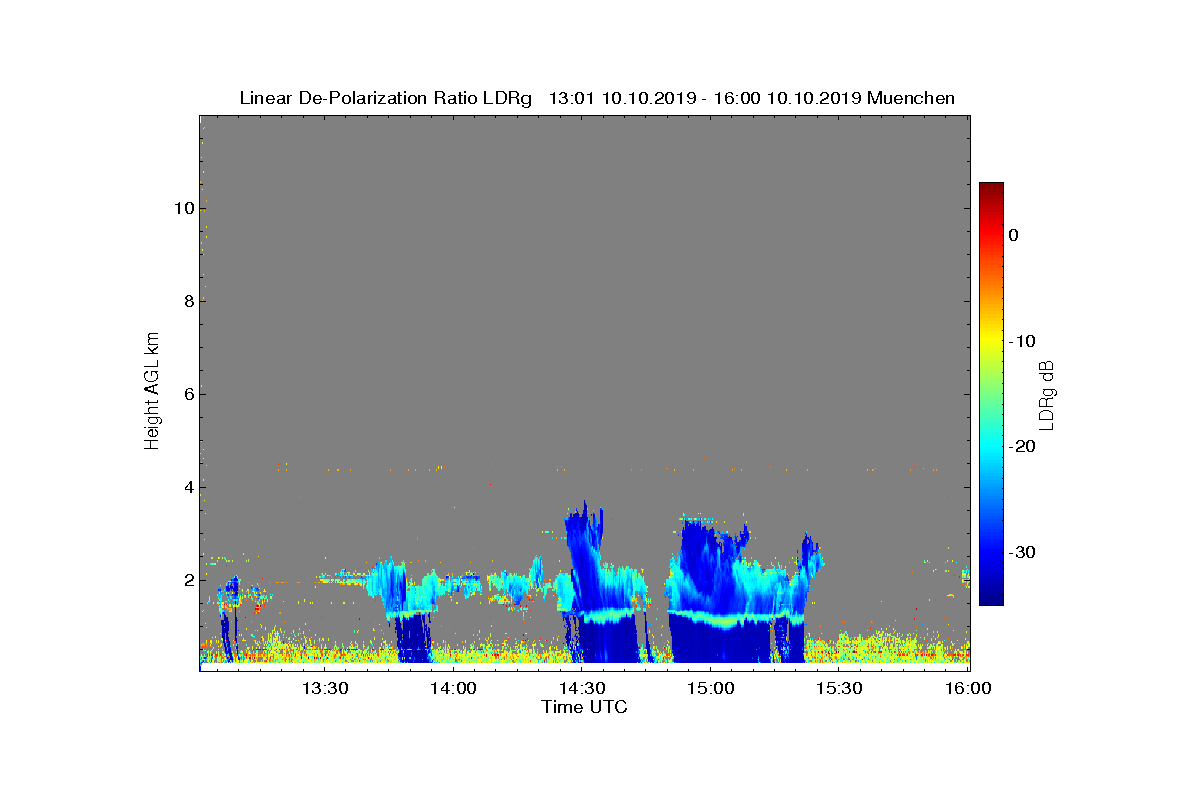Click the 13:30 time tick label
1200x800 pixels.
point(326,688)
